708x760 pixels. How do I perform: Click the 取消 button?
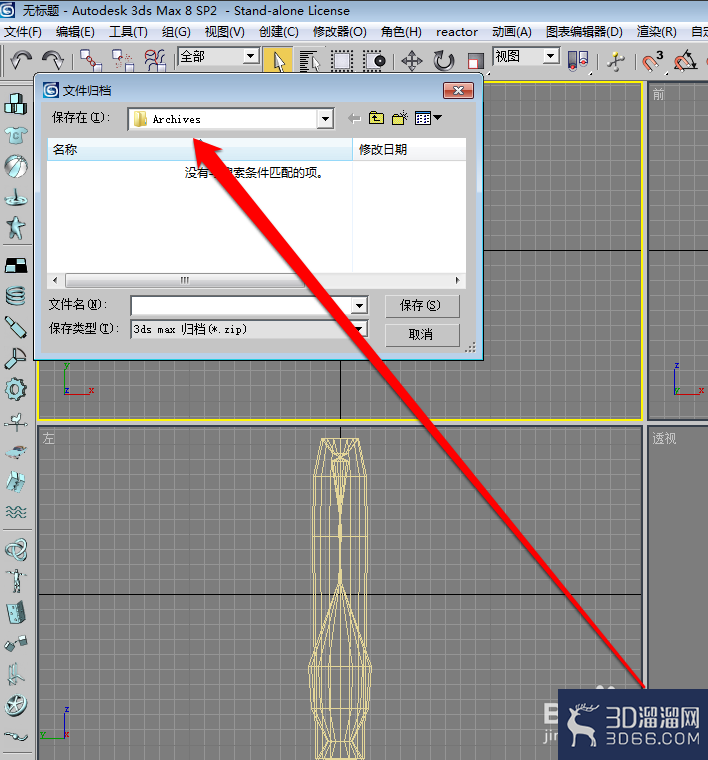click(x=422, y=334)
